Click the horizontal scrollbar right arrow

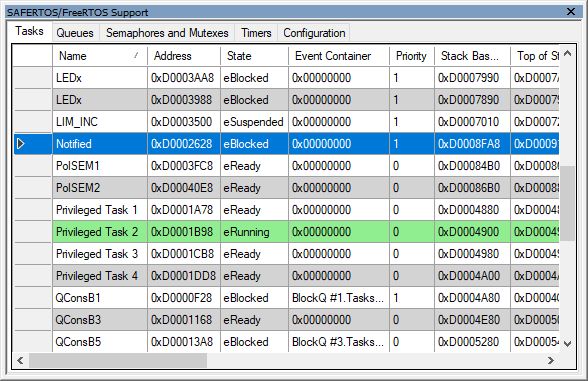tap(550, 360)
